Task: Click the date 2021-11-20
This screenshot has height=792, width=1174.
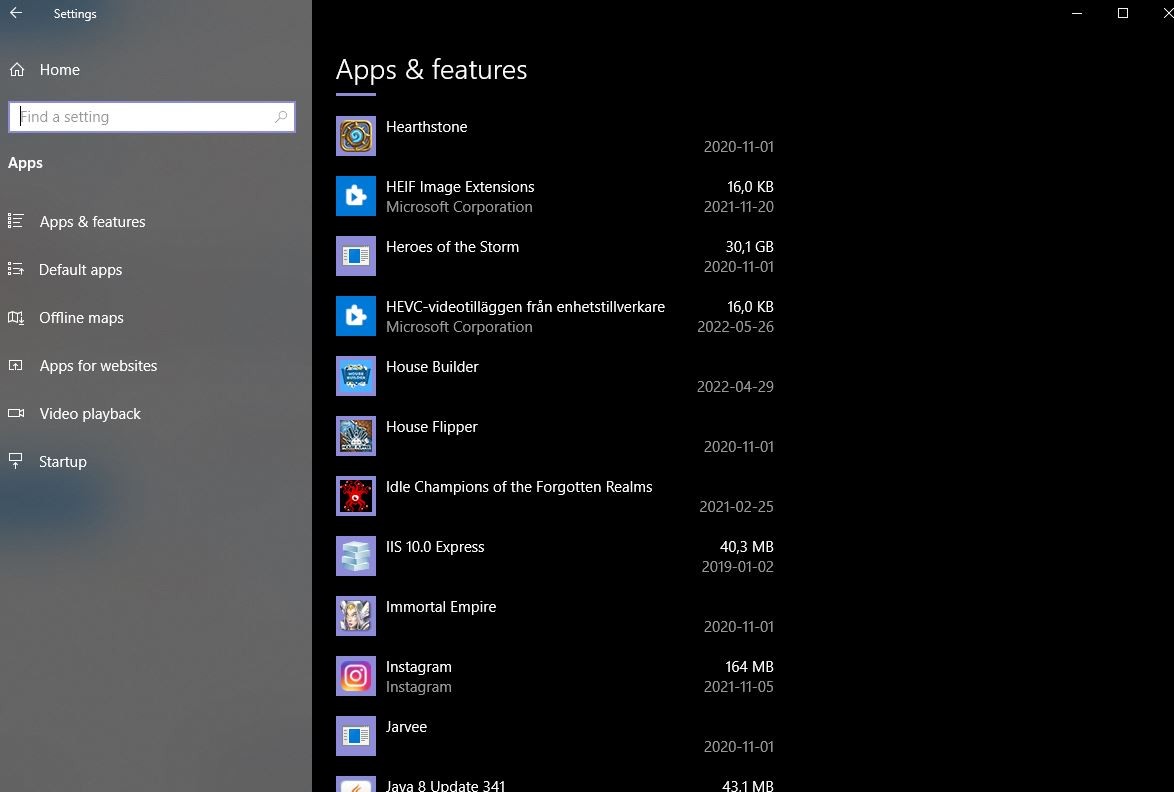Action: 738,207
